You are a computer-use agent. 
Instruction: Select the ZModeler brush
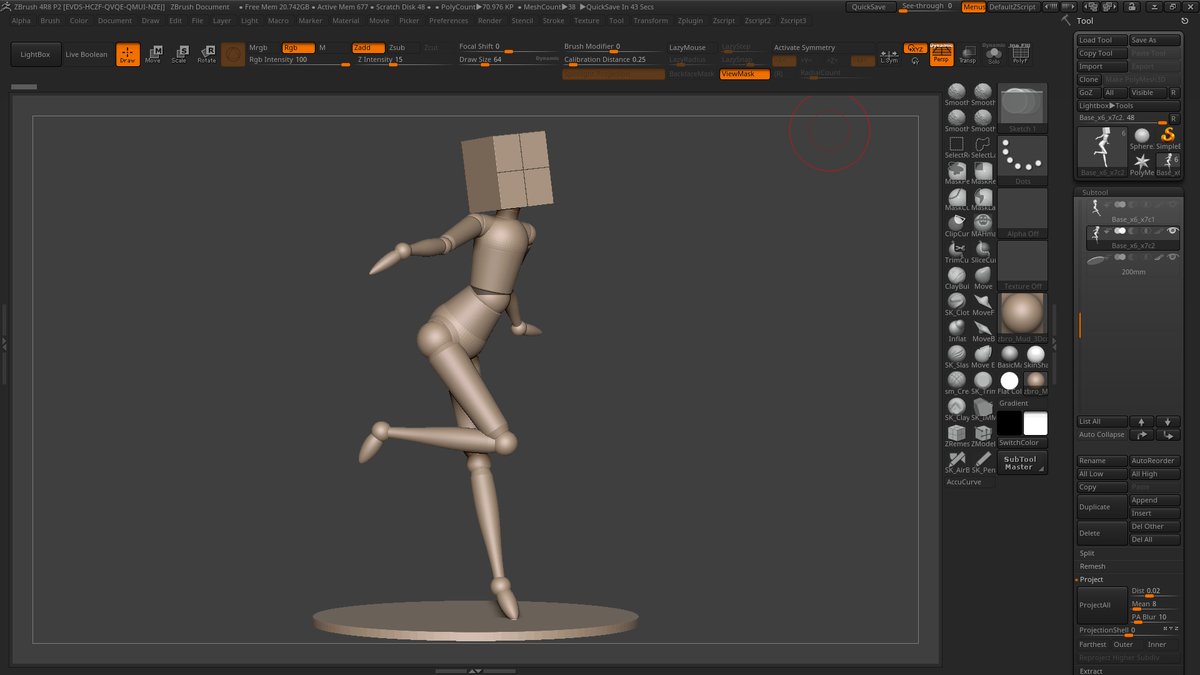(x=983, y=433)
